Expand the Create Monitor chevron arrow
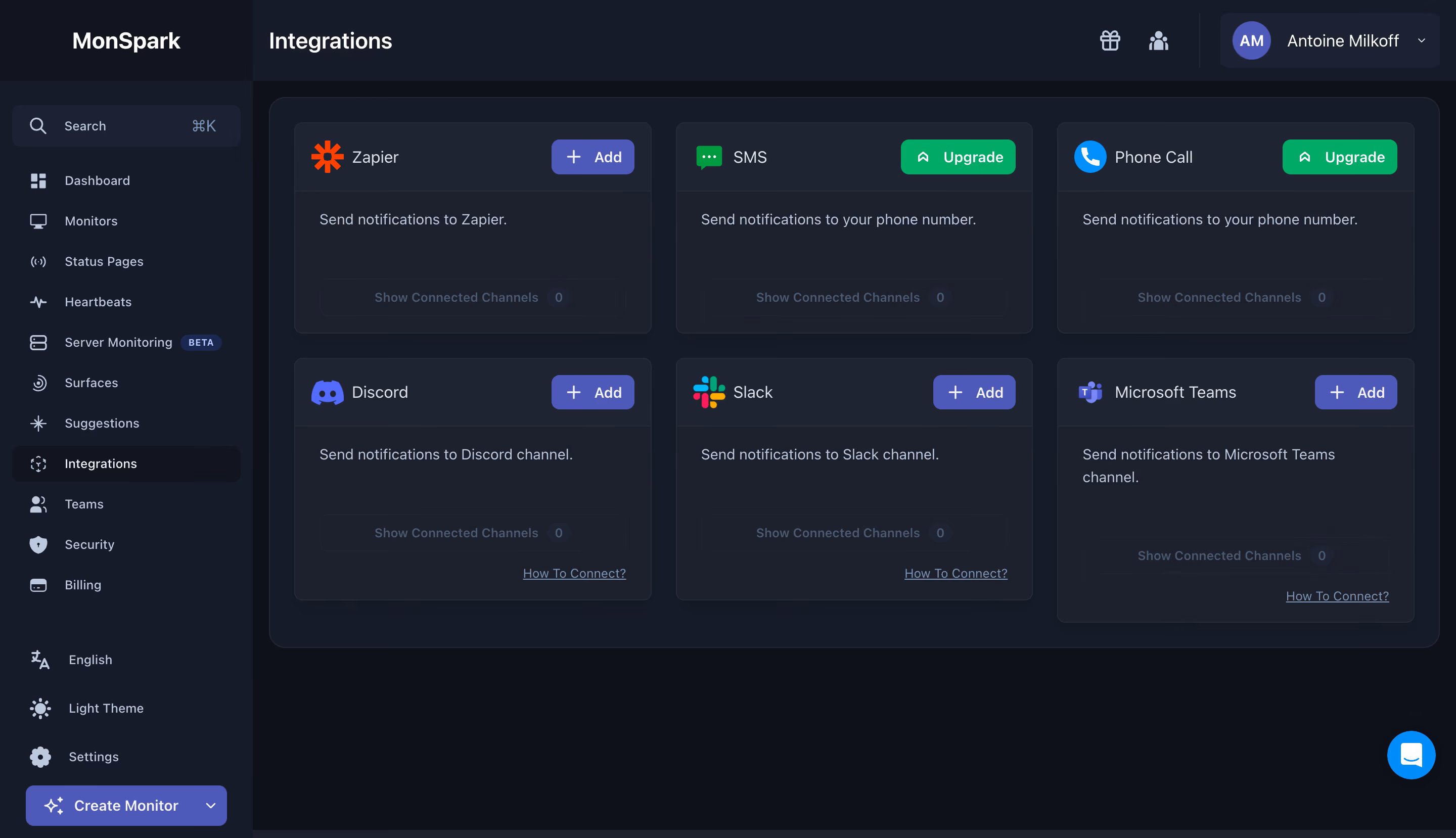The height and width of the screenshot is (838, 1456). [x=211, y=806]
